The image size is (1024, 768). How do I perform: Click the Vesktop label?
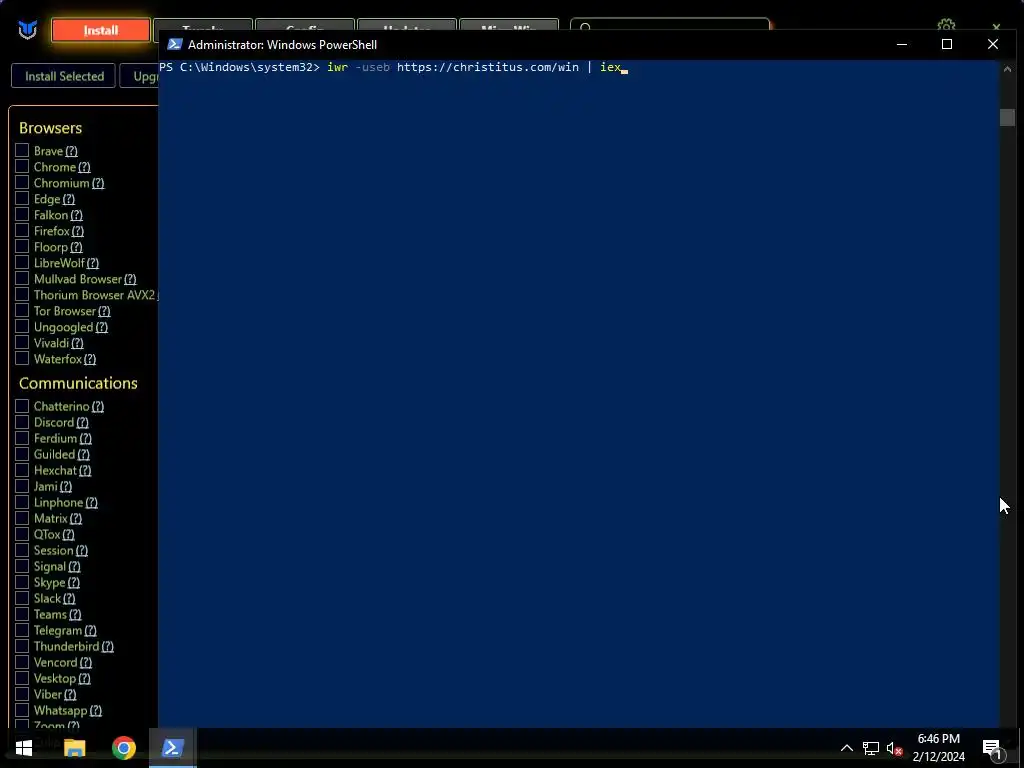55,678
